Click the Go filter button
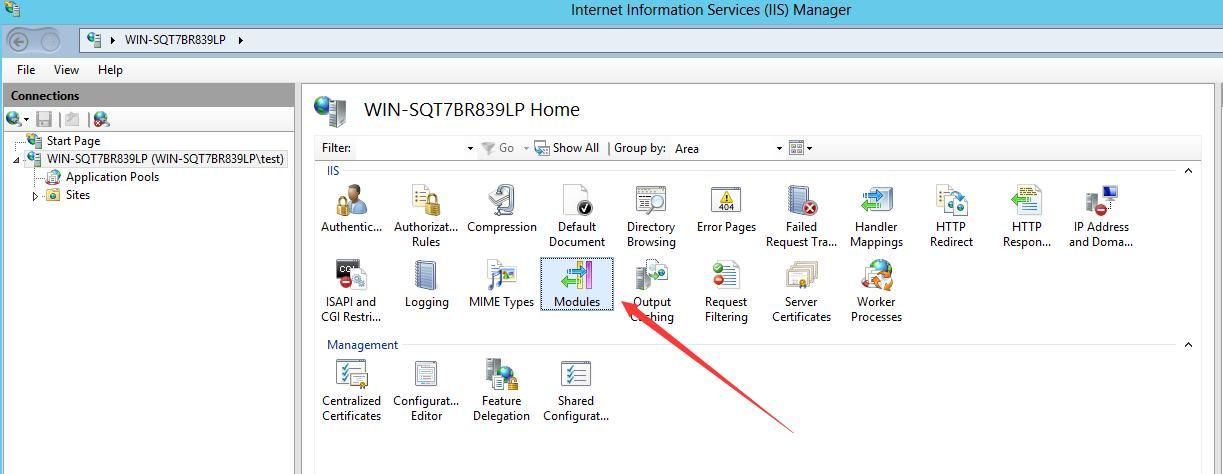 (x=498, y=148)
